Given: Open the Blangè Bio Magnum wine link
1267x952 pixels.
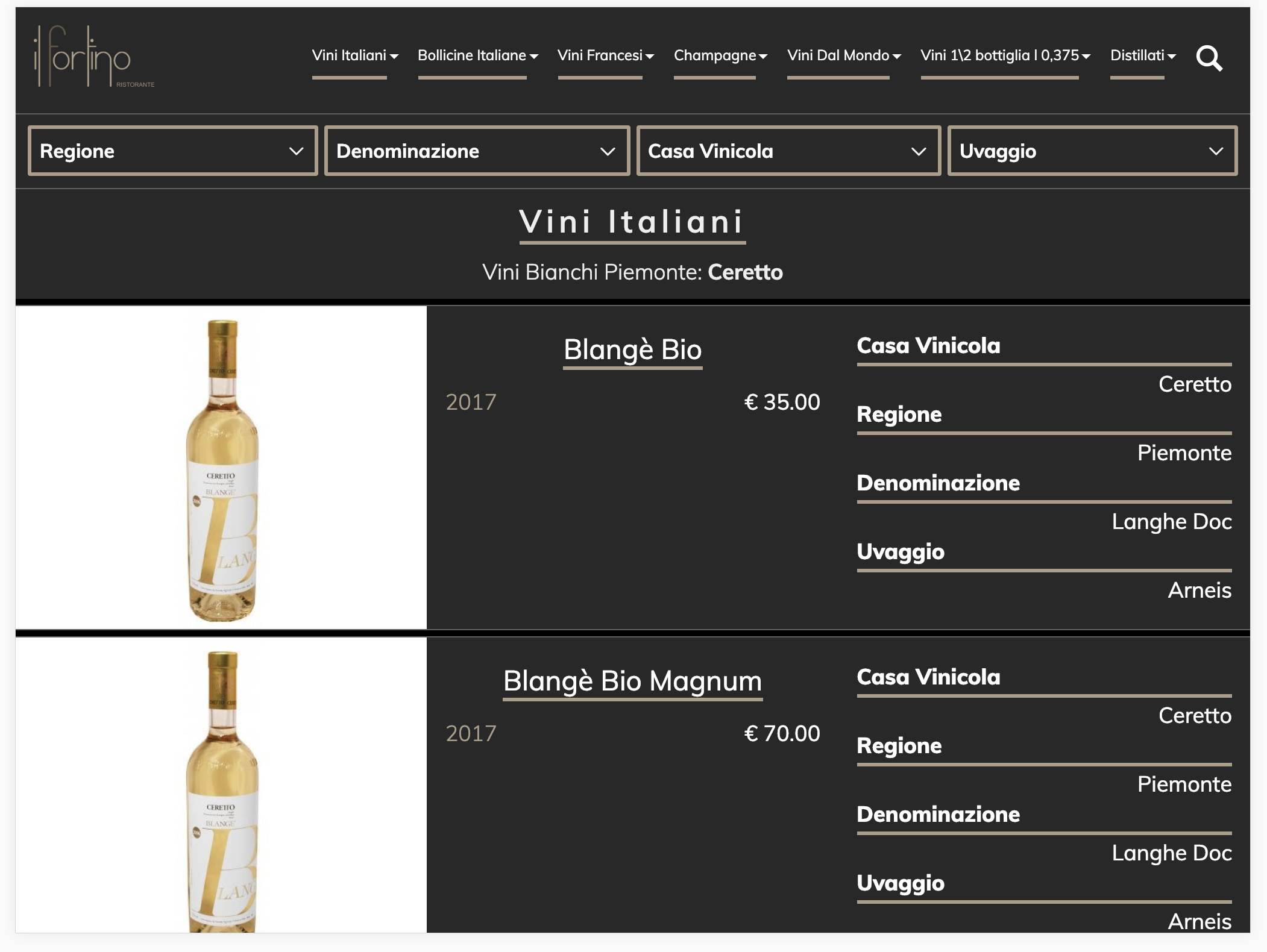Looking at the screenshot, I should 633,681.
